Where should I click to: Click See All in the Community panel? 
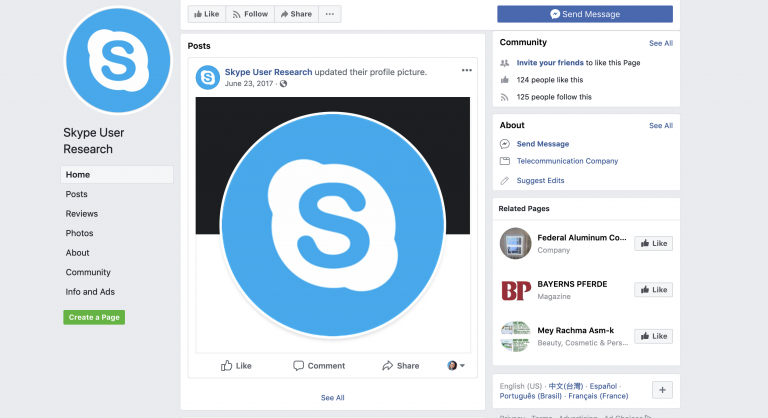pyautogui.click(x=661, y=43)
